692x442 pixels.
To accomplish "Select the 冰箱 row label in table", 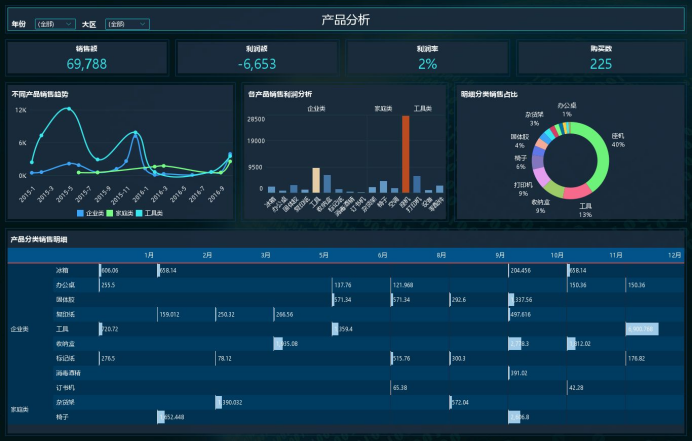I will pos(62,270).
